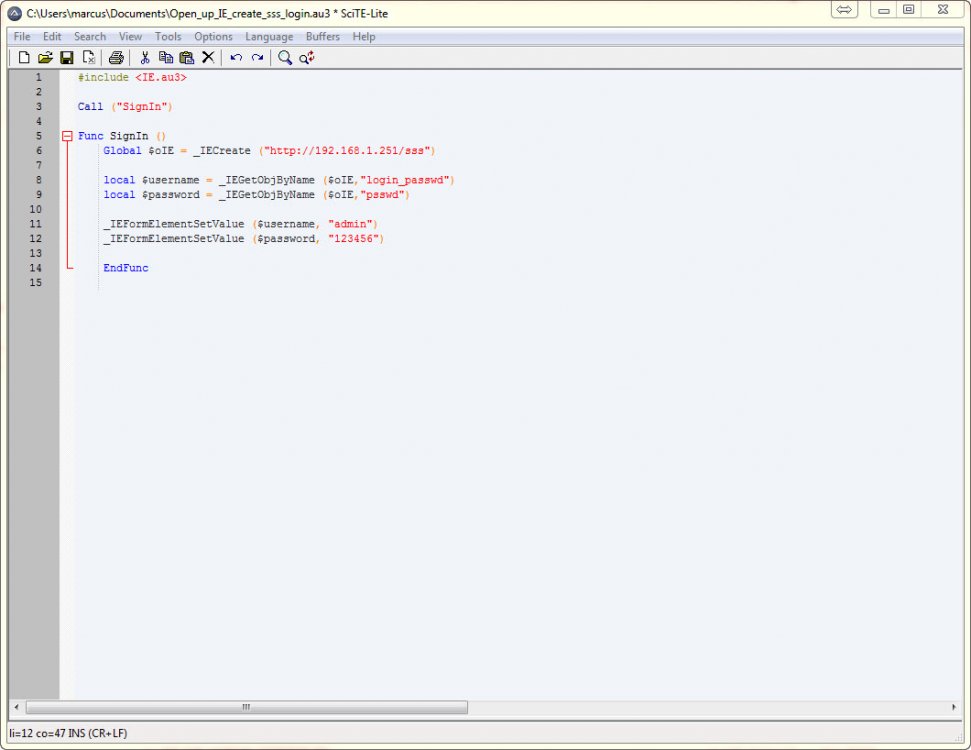Create a new file with New icon

(24, 58)
